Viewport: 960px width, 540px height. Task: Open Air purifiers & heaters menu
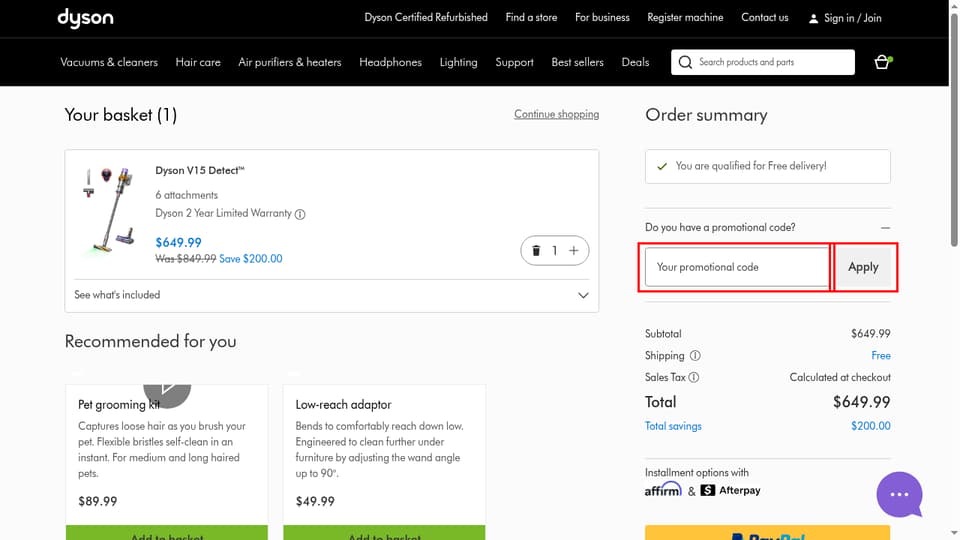(x=290, y=62)
